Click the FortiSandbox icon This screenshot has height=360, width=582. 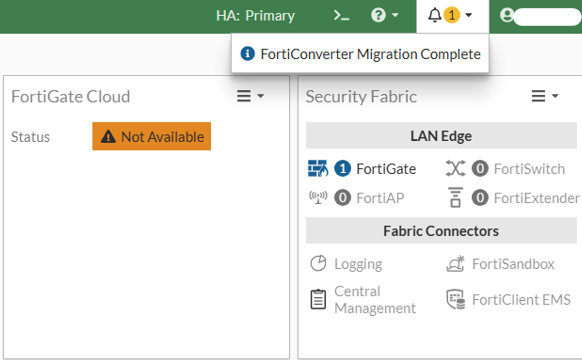[x=455, y=264]
